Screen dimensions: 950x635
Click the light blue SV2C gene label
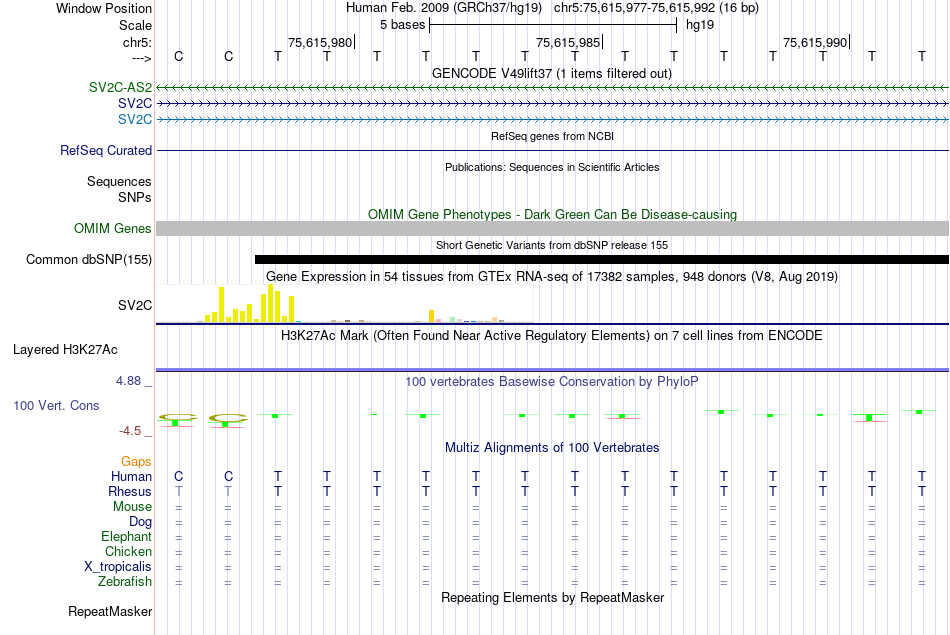[x=135, y=119]
